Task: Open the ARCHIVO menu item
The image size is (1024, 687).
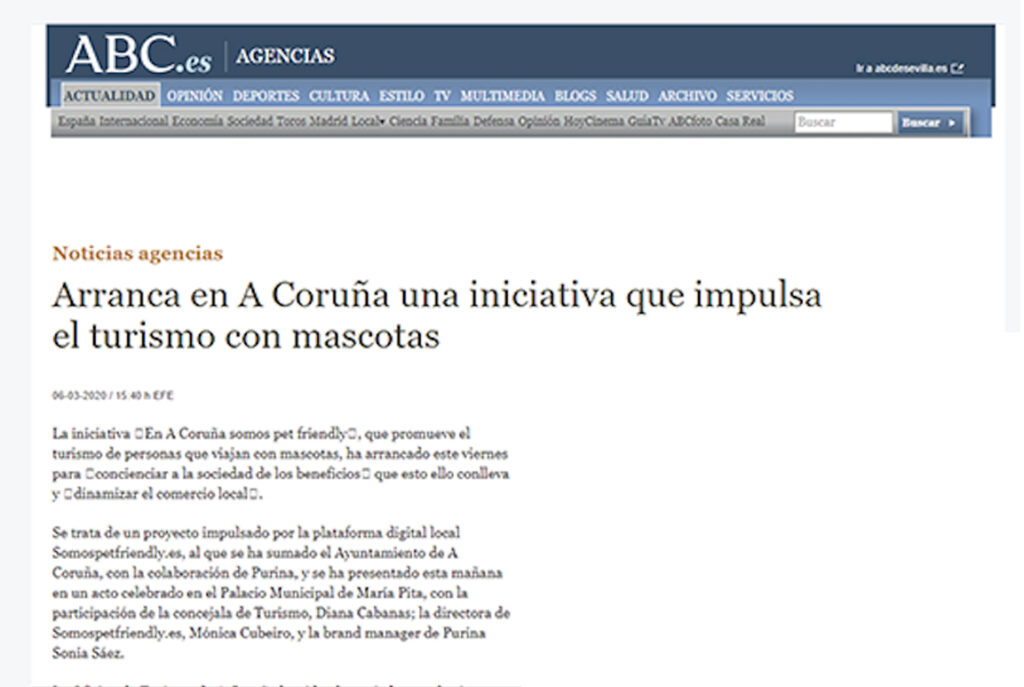Action: click(687, 96)
